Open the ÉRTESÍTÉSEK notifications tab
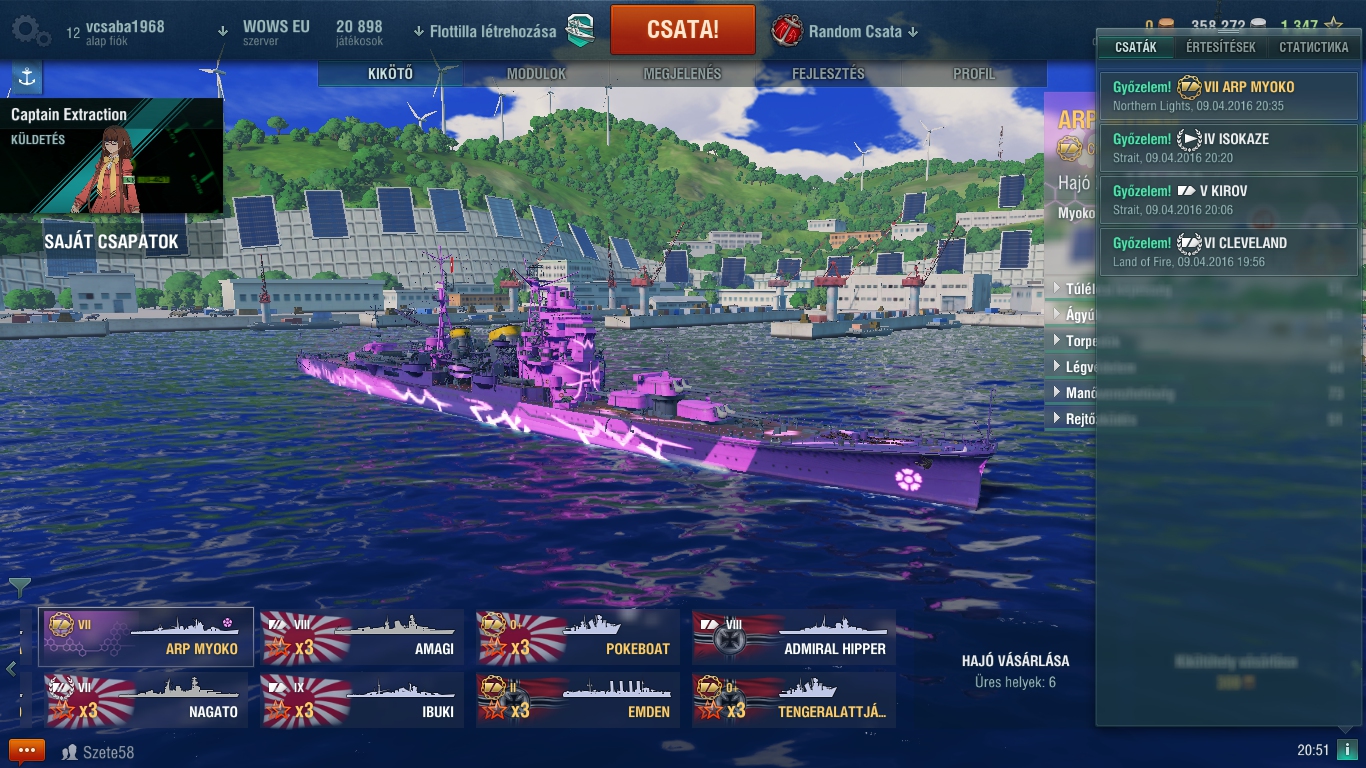This screenshot has width=1366, height=768. [x=1220, y=47]
